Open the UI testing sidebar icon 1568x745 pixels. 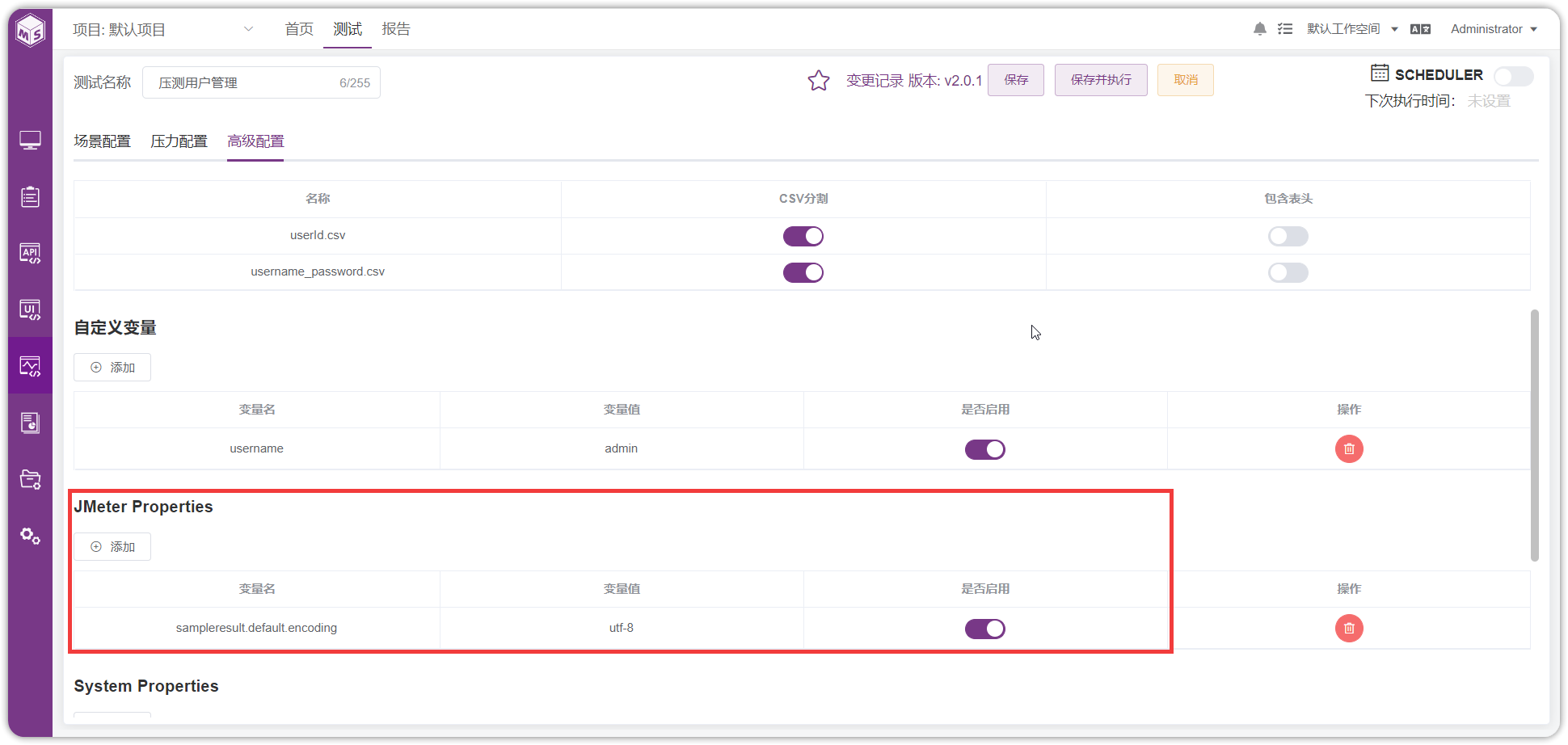tap(30, 309)
